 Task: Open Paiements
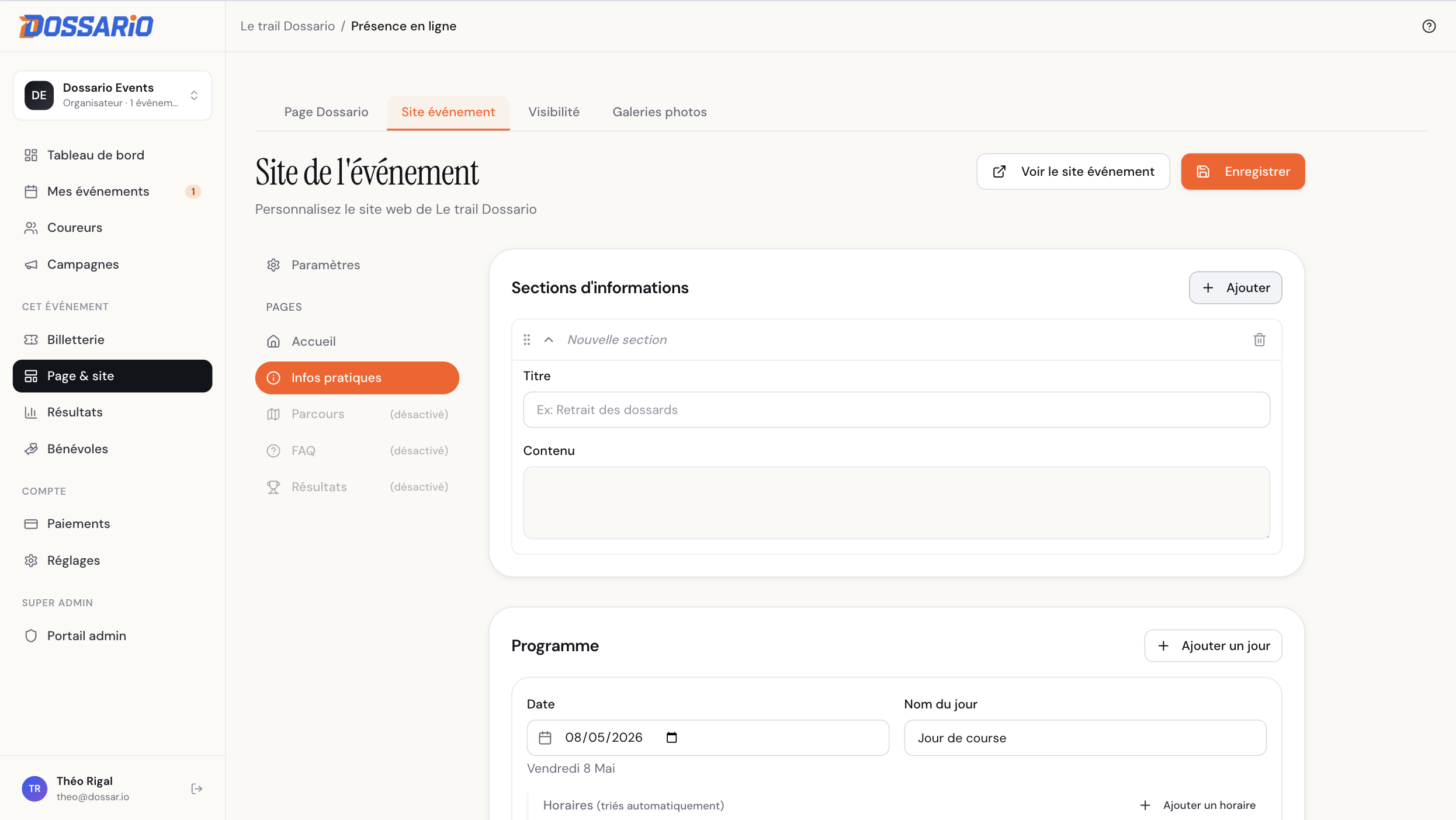pyautogui.click(x=112, y=524)
